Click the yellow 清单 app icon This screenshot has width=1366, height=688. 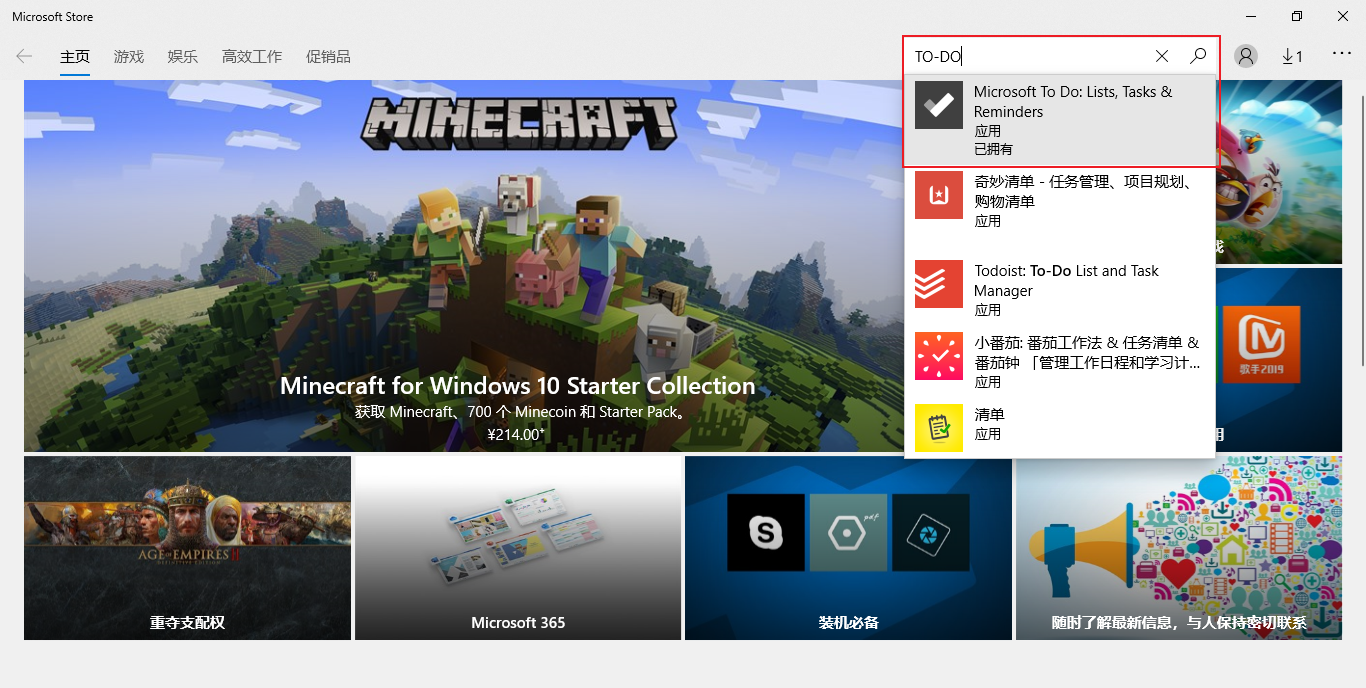939,428
